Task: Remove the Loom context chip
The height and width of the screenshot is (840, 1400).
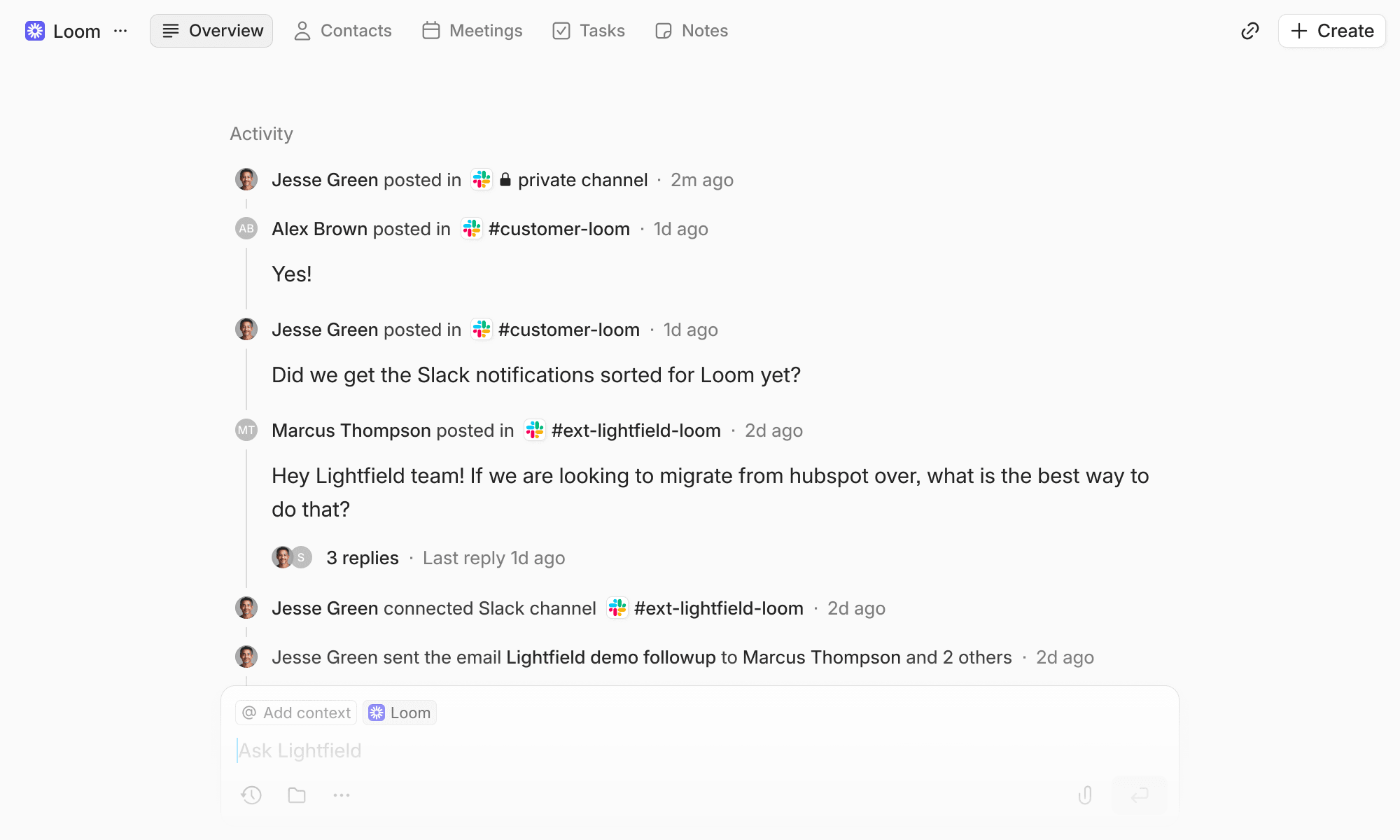Action: pyautogui.click(x=400, y=713)
